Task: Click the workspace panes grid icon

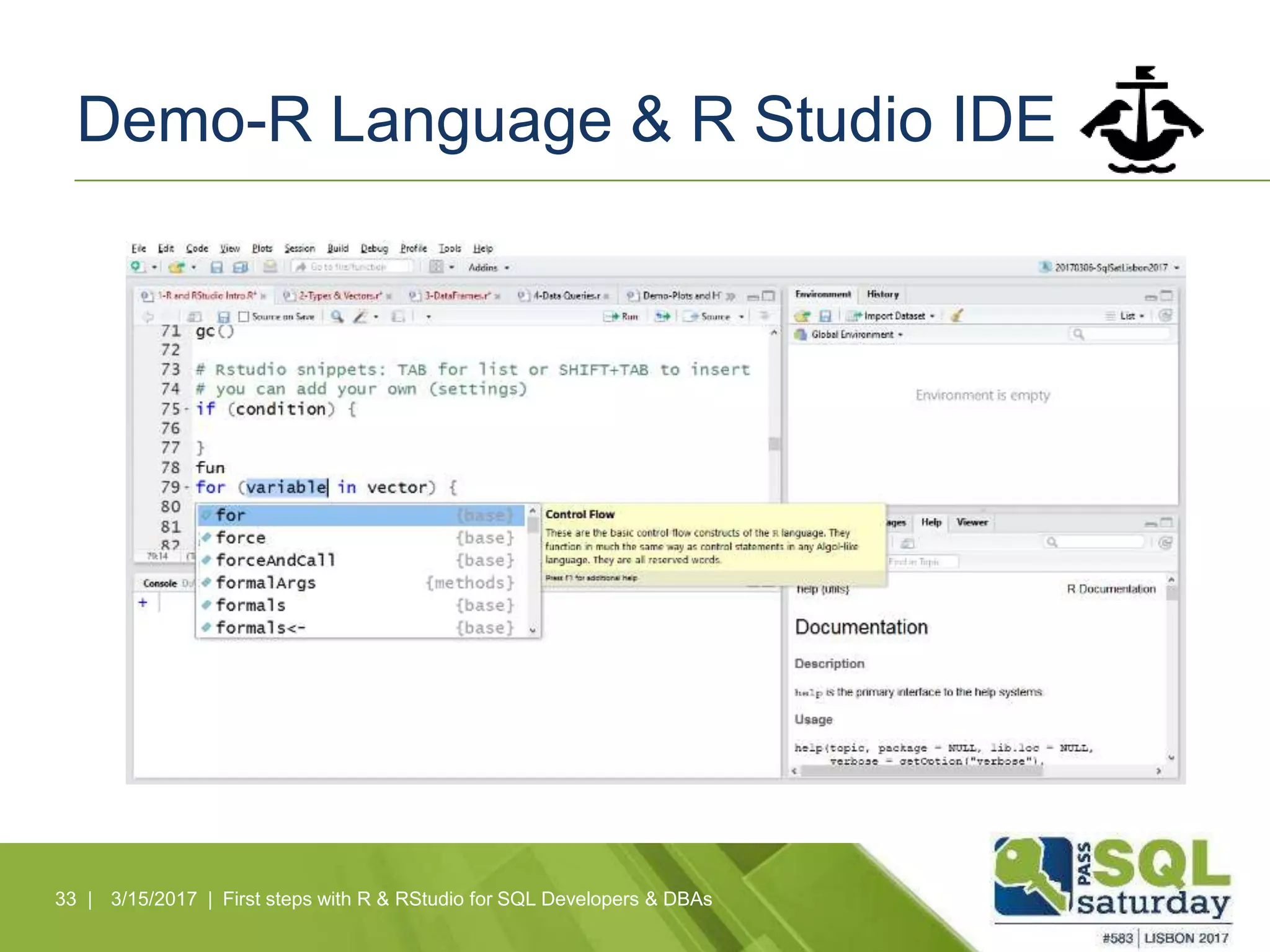Action: tap(437, 267)
